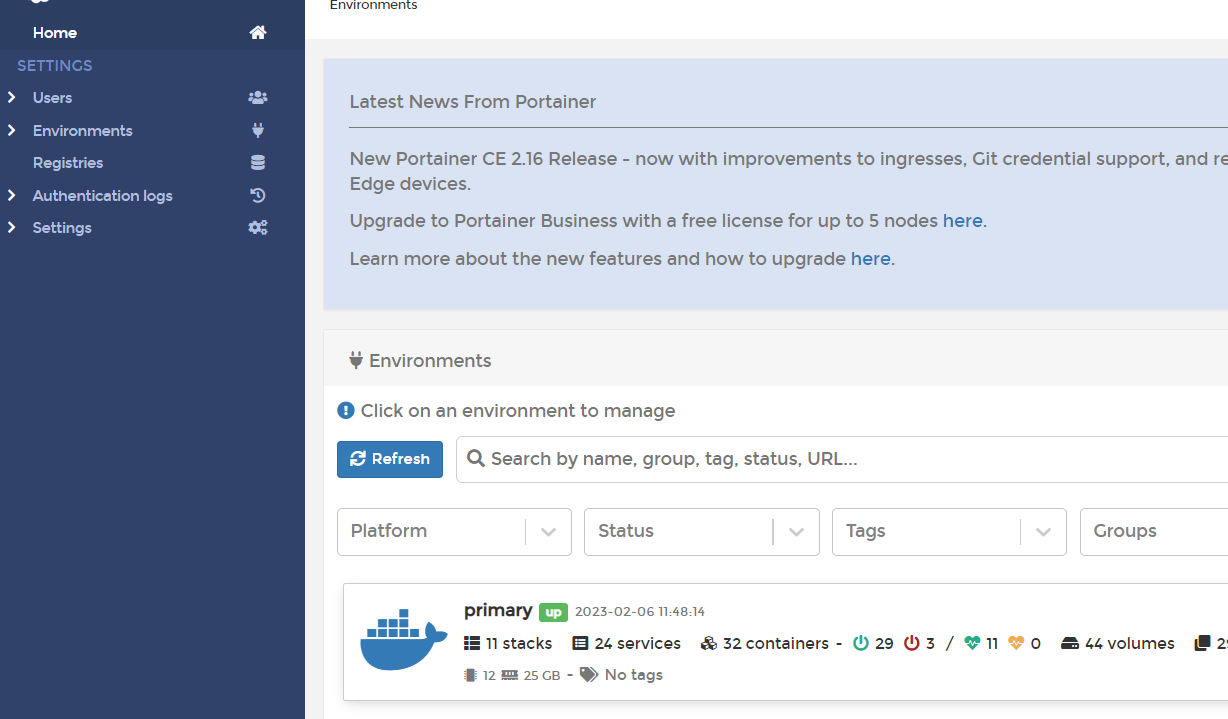Open Settings in the sidebar
1228x719 pixels.
[x=62, y=228]
